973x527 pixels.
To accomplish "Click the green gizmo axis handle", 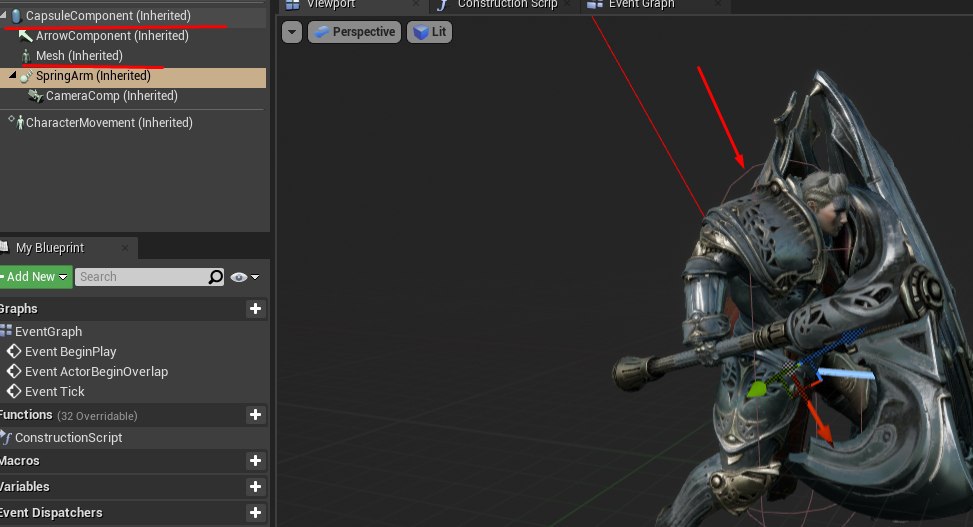I will (x=756, y=390).
